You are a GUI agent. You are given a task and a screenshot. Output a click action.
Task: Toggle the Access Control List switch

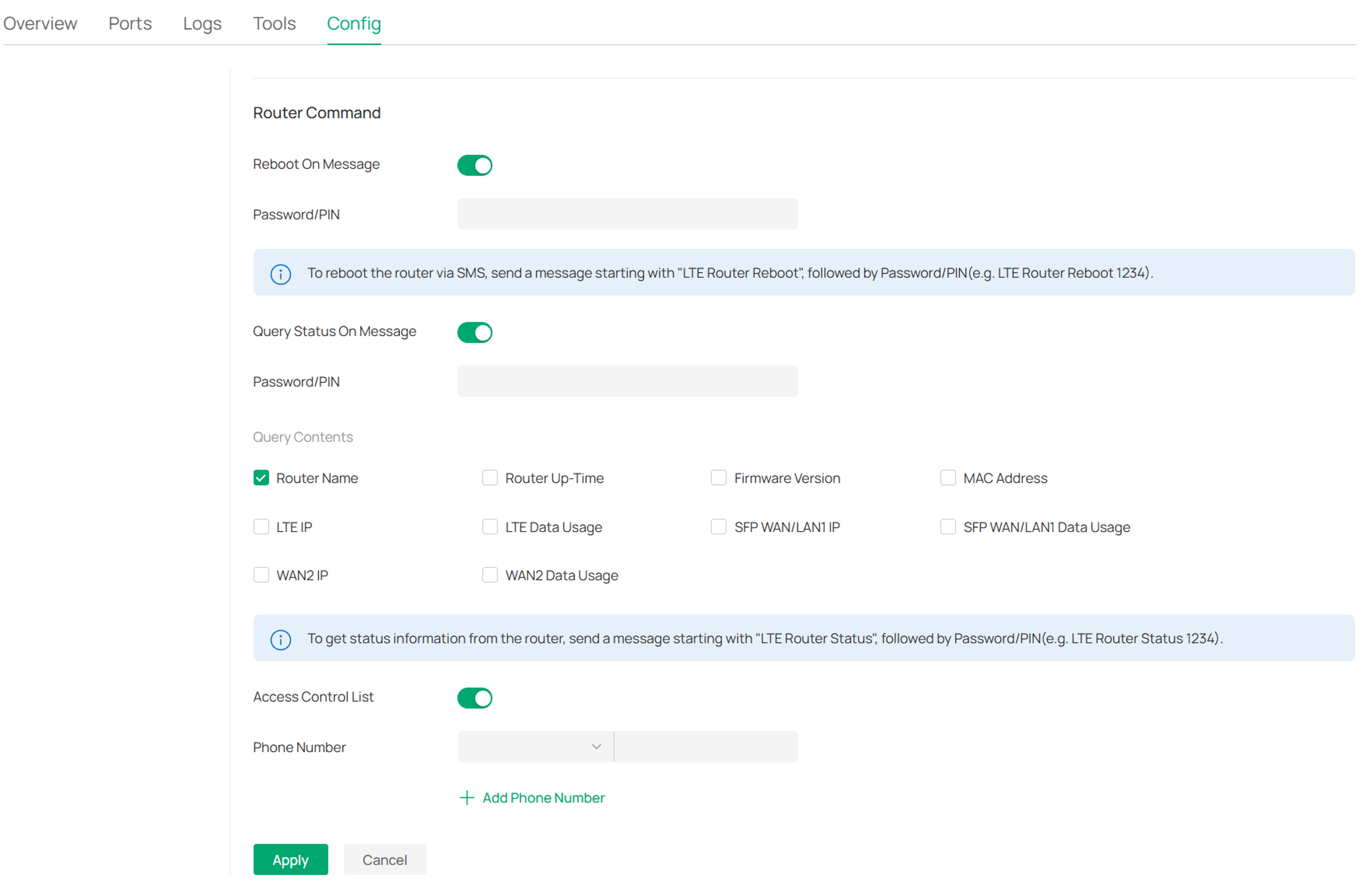[474, 698]
